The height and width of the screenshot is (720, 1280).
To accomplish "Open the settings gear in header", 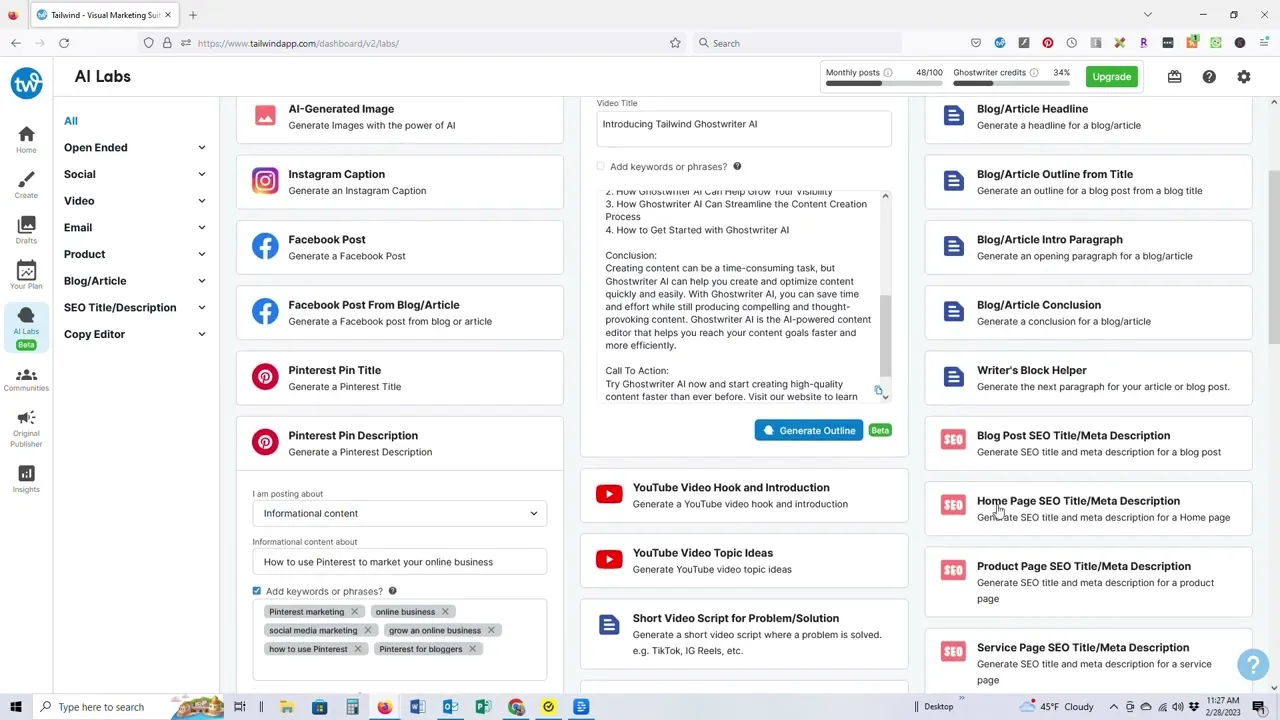I will pyautogui.click(x=1244, y=77).
